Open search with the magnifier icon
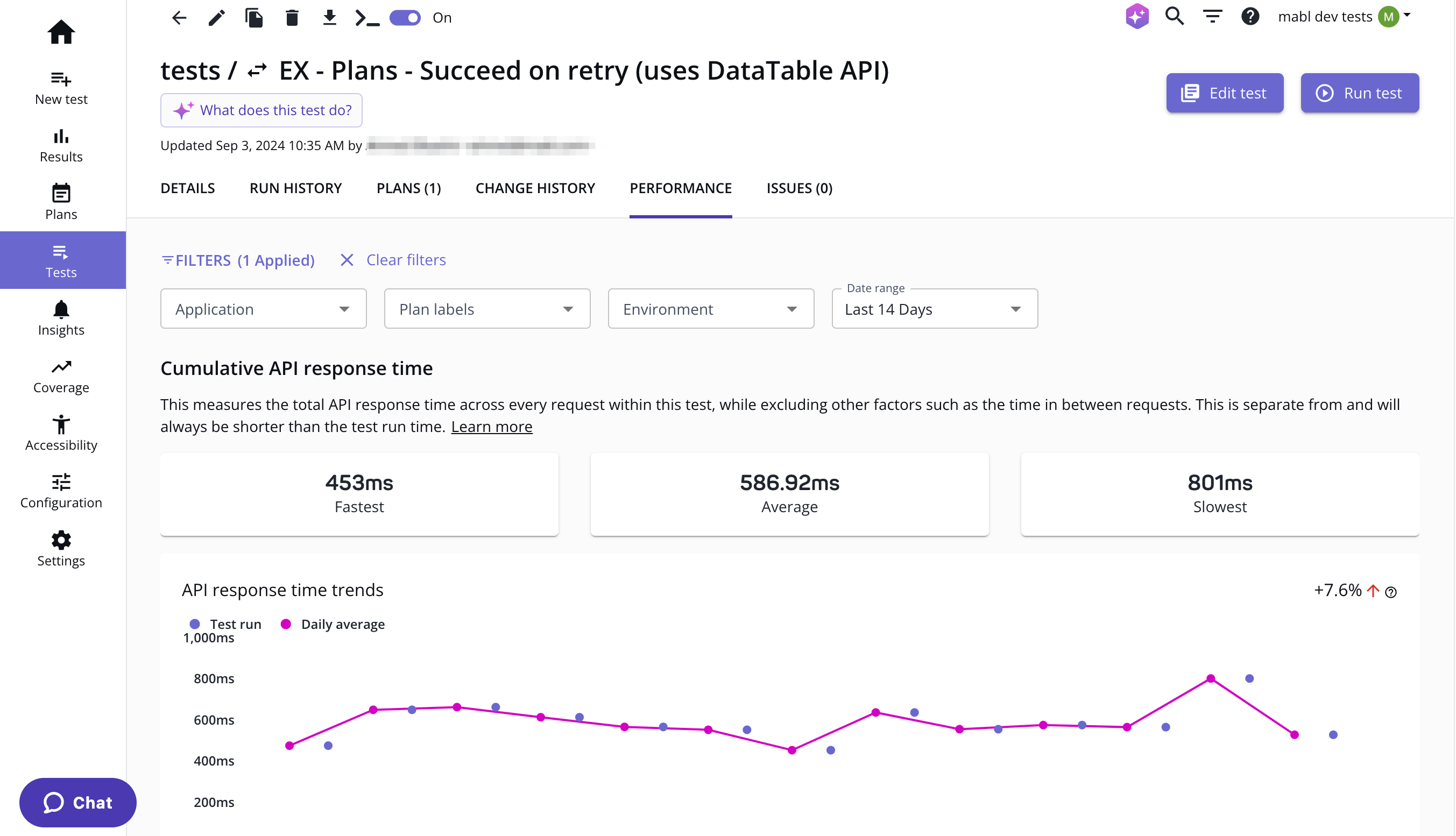1456x836 pixels. (x=1175, y=17)
